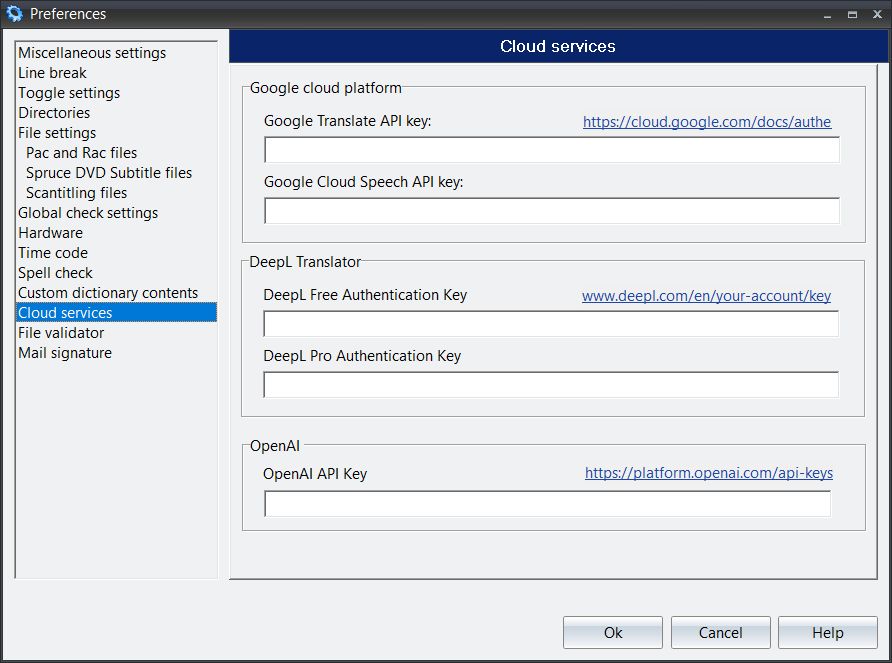Image resolution: width=892 pixels, height=663 pixels.
Task: Click the Preferences app icon in the title bar
Action: pos(14,13)
